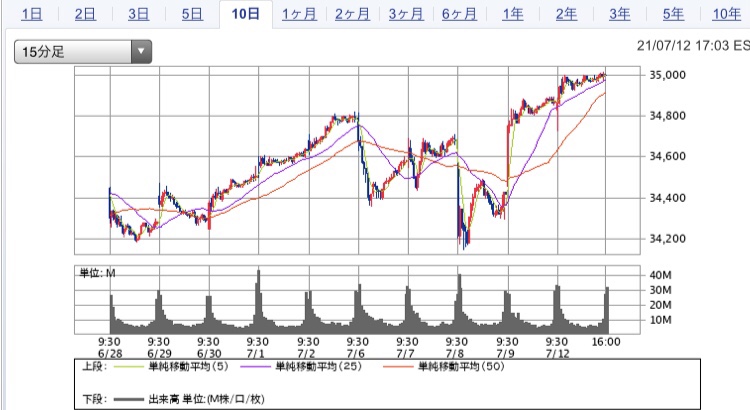Select the 2日 period tab
This screenshot has width=750, height=410.
(85, 14)
